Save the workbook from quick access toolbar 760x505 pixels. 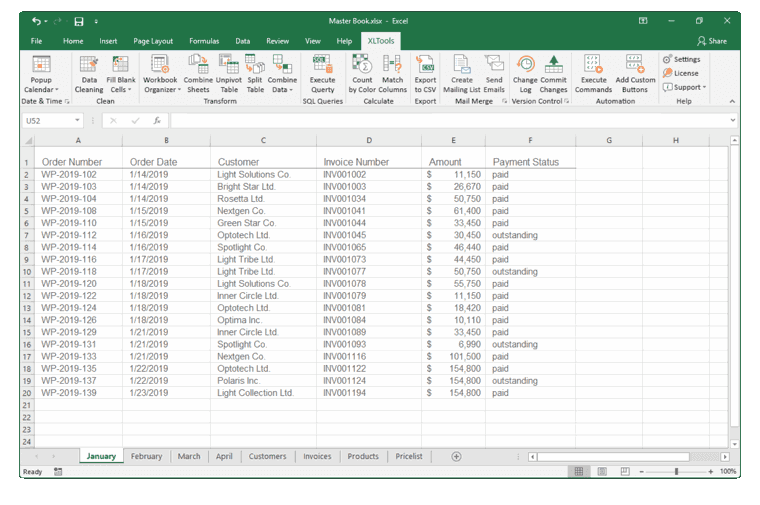[x=79, y=21]
